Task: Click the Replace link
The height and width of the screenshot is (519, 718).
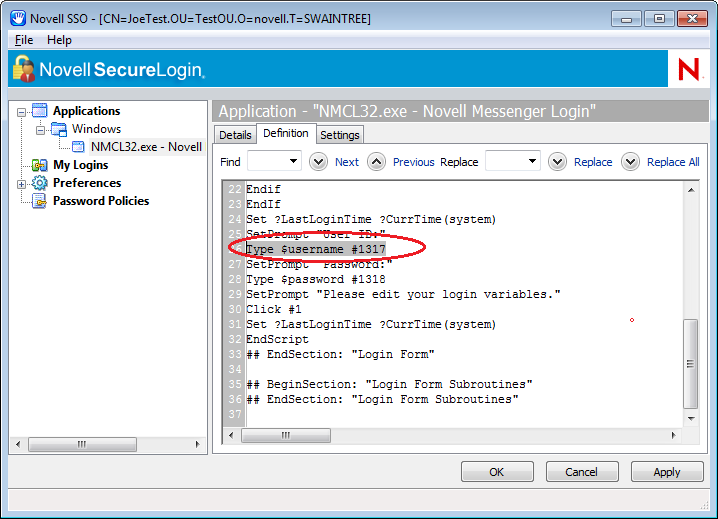Action: pos(593,162)
